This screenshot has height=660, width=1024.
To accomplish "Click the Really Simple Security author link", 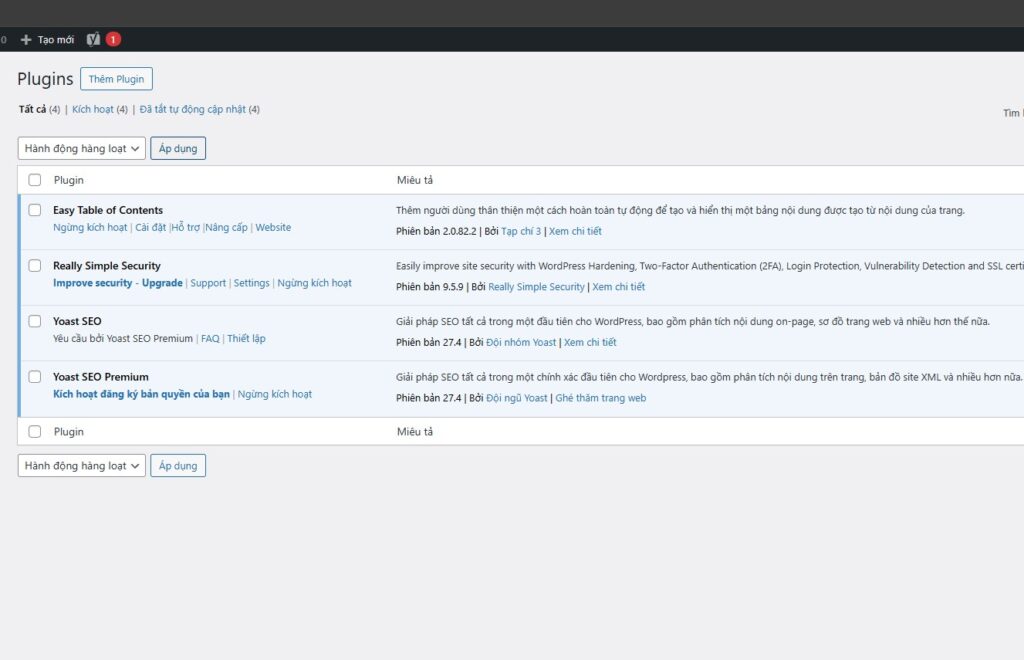I will (536, 287).
